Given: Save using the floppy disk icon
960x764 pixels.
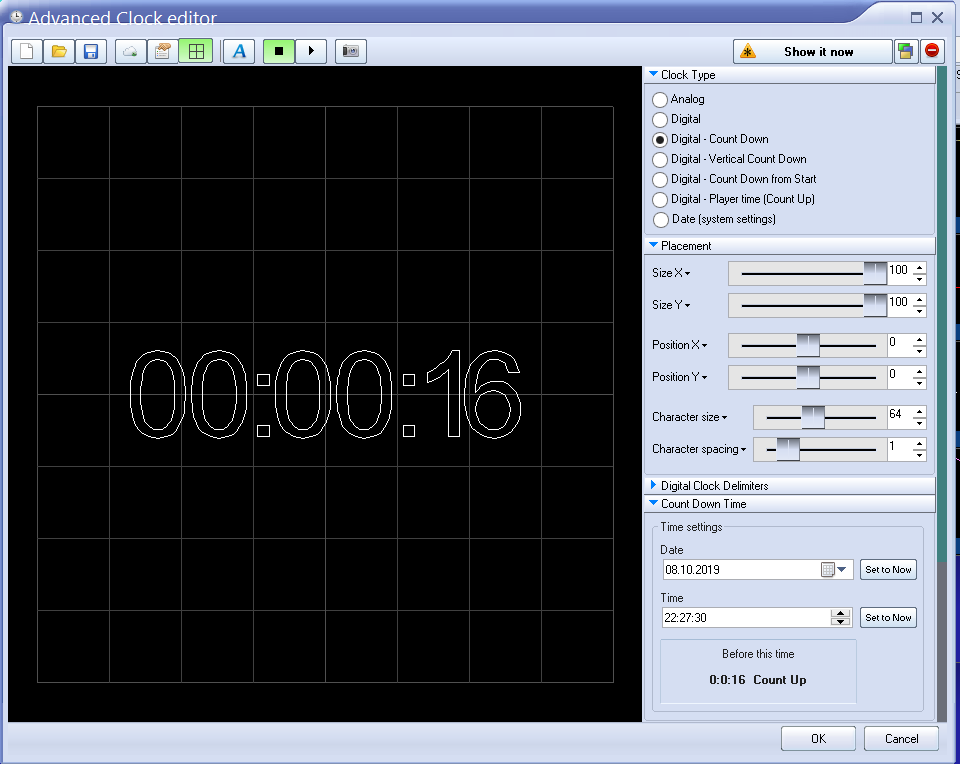Looking at the screenshot, I should pos(91,51).
